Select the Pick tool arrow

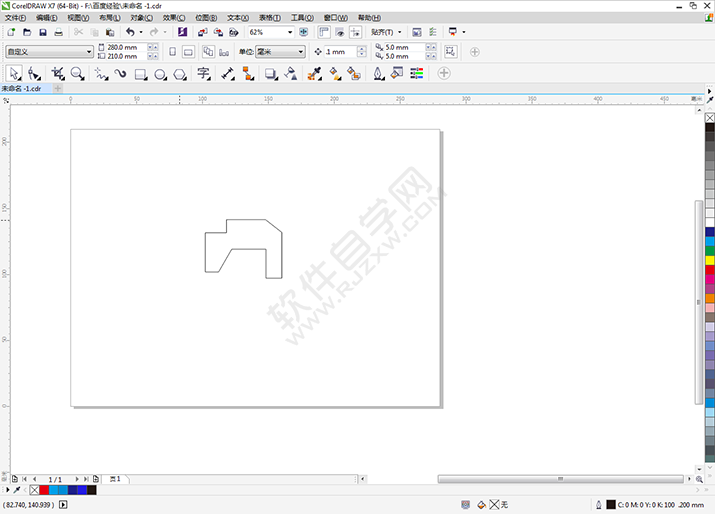pos(14,73)
